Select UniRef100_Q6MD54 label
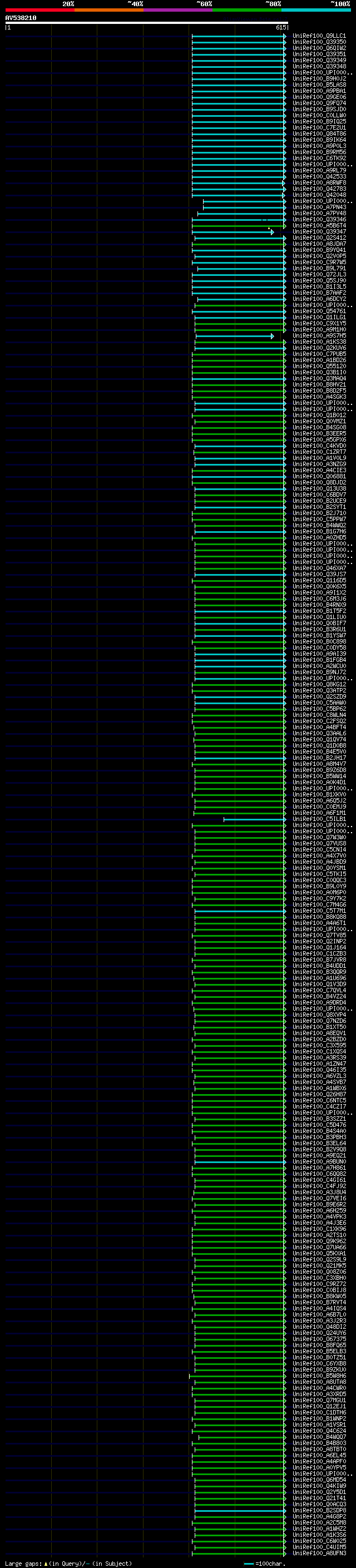This screenshot has height=1568, width=356. pyautogui.click(x=319, y=1480)
